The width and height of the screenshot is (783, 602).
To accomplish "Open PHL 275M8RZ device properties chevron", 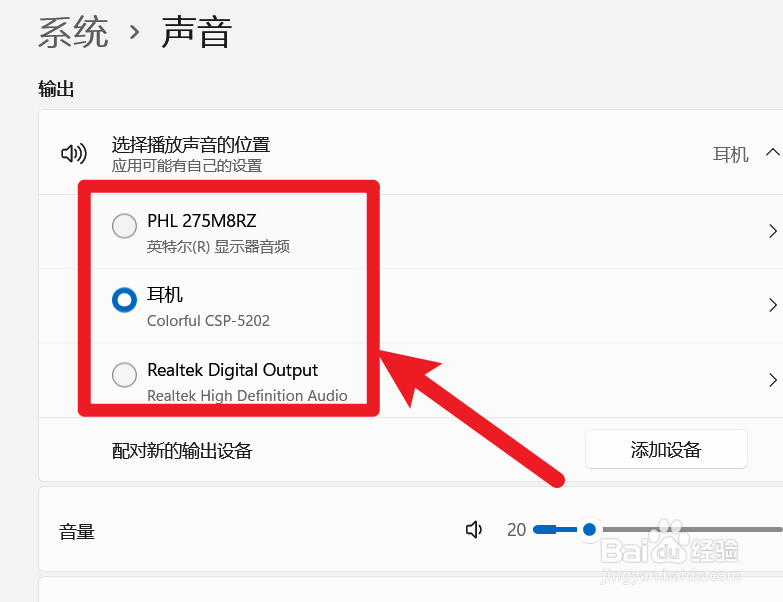I will pos(773,231).
